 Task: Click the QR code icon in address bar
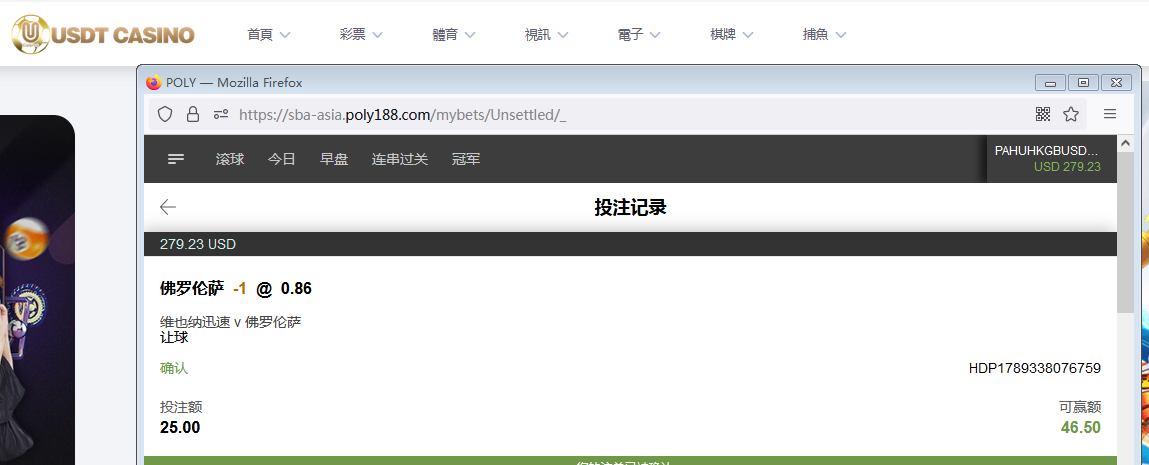(x=1043, y=114)
